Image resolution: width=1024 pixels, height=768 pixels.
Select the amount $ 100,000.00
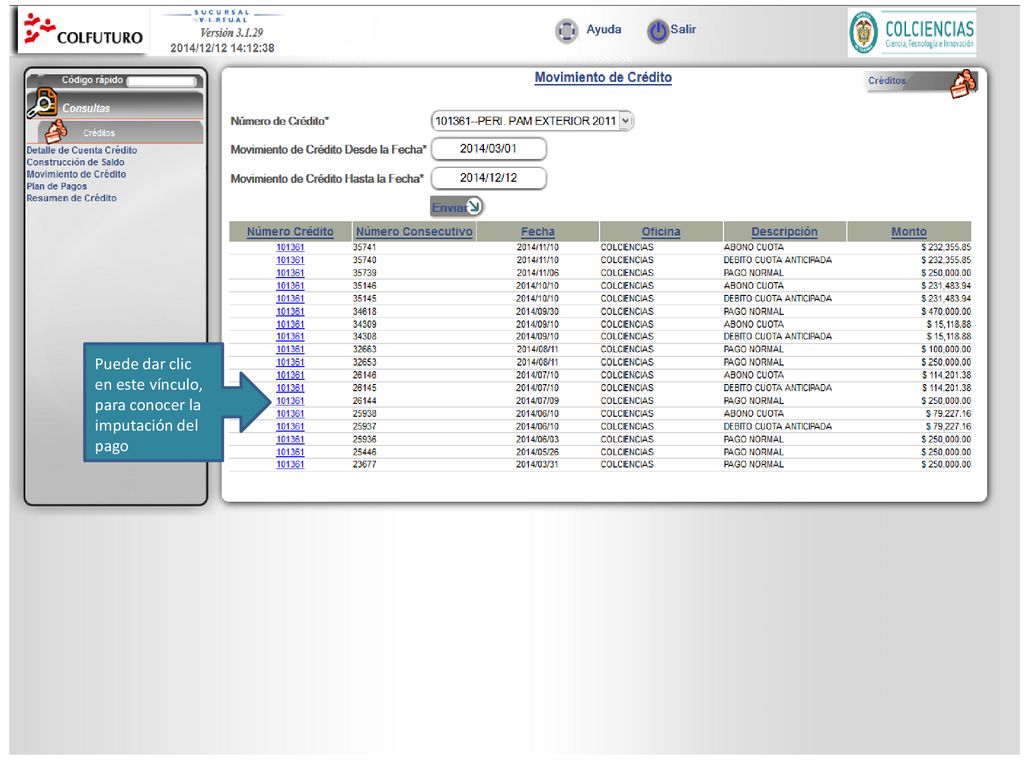(946, 349)
